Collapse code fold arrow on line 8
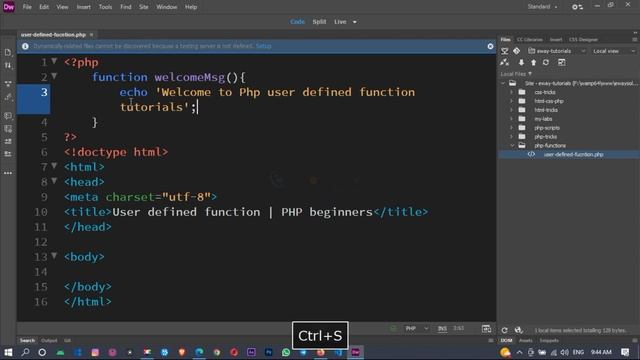The width and height of the screenshot is (640, 360). (x=54, y=181)
